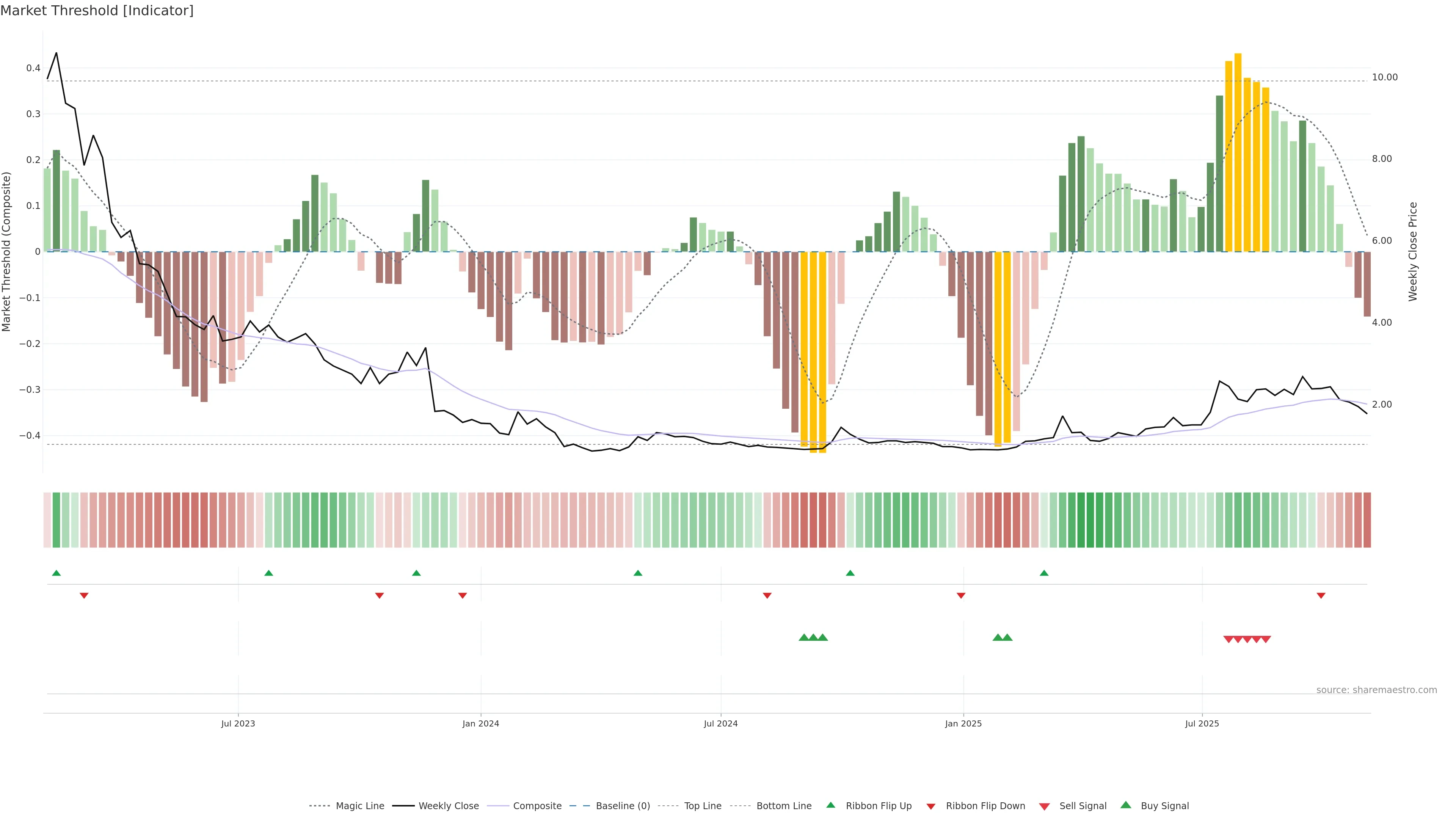The height and width of the screenshot is (819, 1456).
Task: Click the Market Threshold [Indicator] chart title
Action: 97,11
